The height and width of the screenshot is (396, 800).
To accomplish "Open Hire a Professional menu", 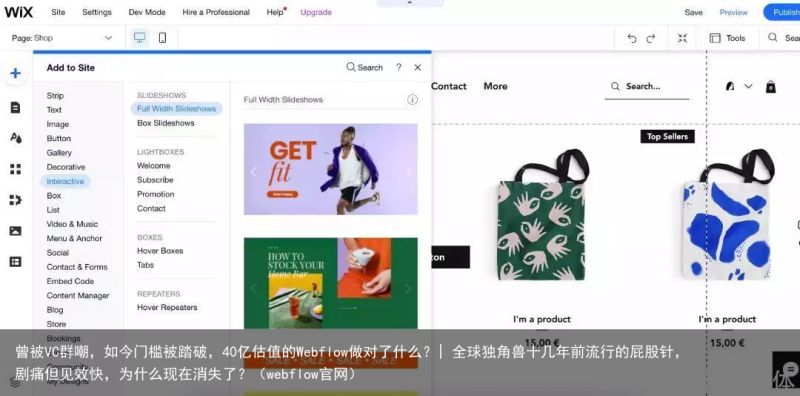I will [x=216, y=12].
